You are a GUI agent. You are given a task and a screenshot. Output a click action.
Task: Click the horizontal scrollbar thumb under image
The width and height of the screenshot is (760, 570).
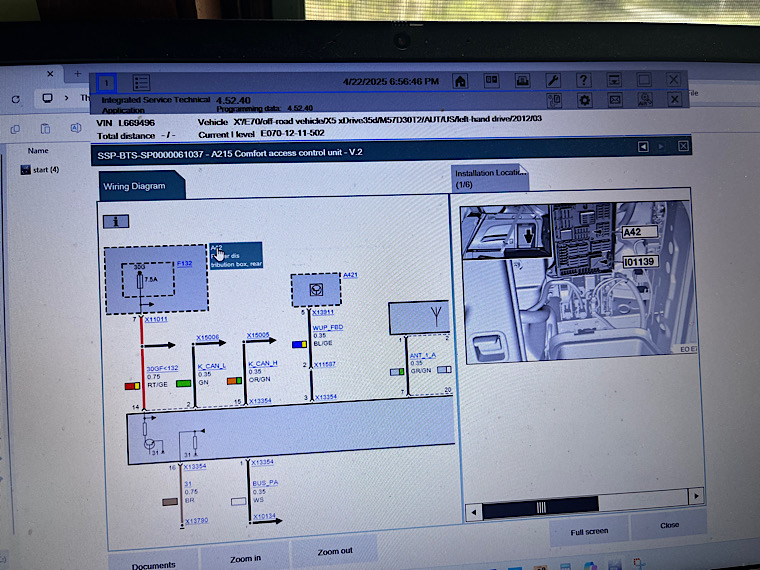pyautogui.click(x=541, y=507)
